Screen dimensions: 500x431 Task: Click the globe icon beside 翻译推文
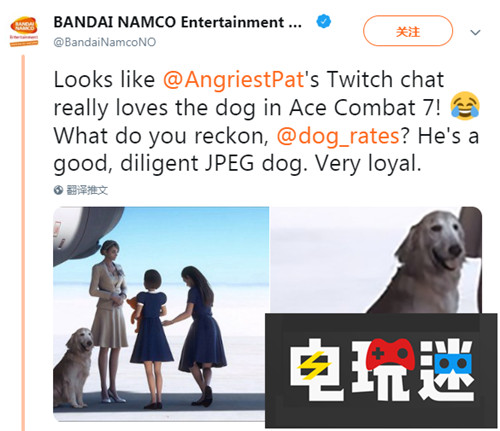point(58,190)
